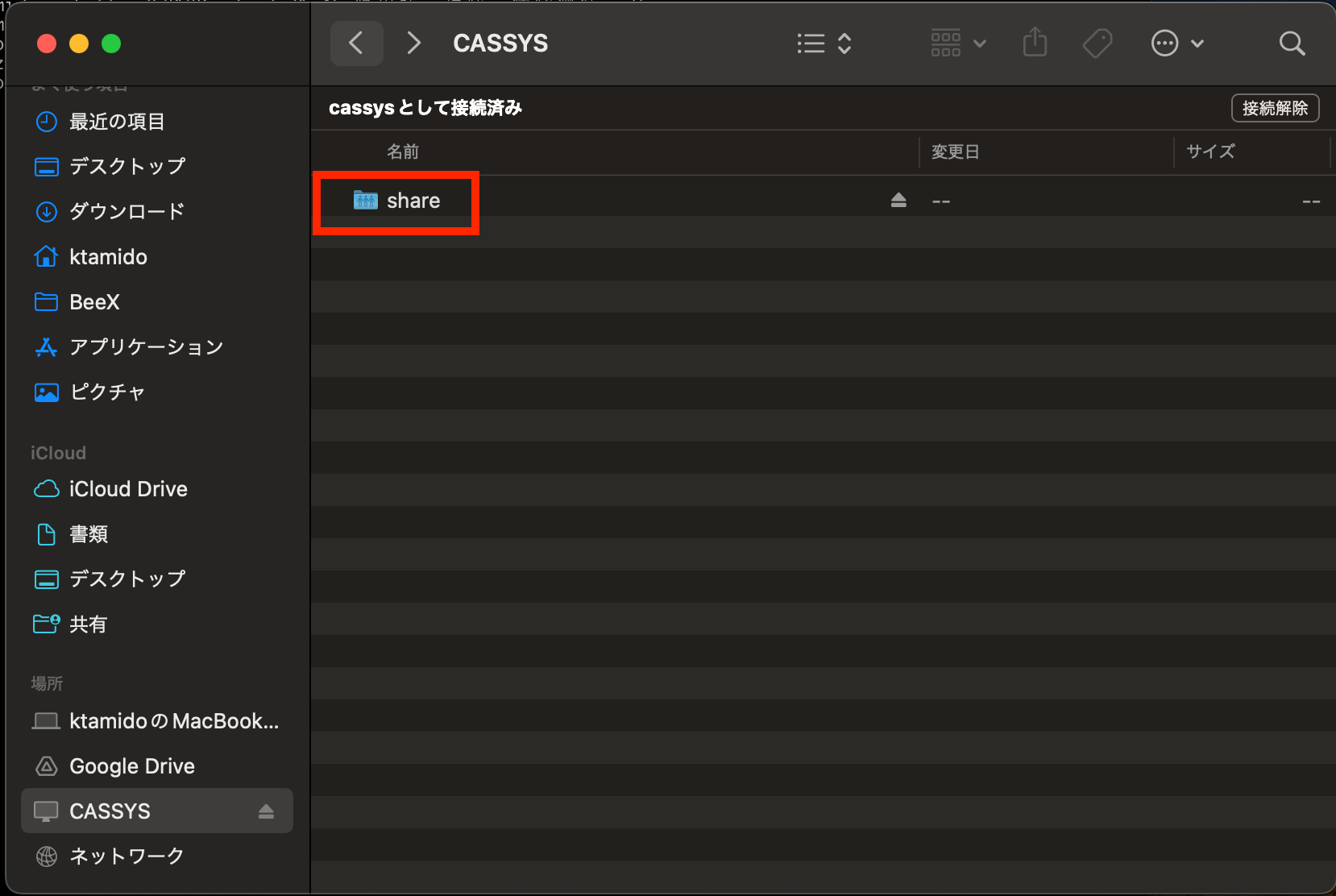Go forward with the right chevron button
1336x896 pixels.
413,43
